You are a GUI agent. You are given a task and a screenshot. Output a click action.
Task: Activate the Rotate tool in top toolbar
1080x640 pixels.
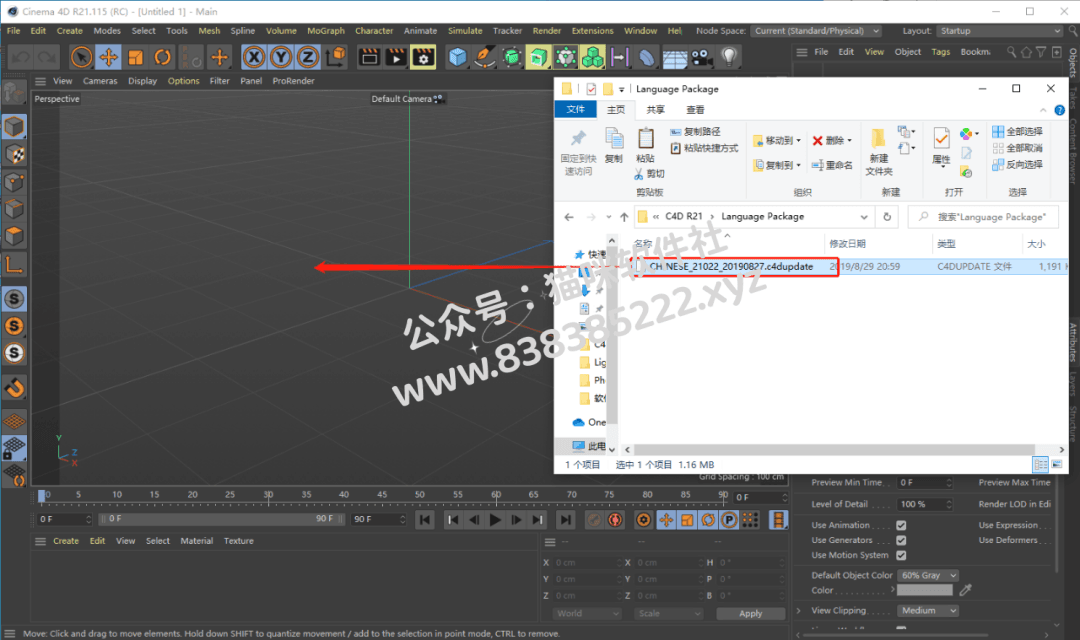(x=163, y=57)
